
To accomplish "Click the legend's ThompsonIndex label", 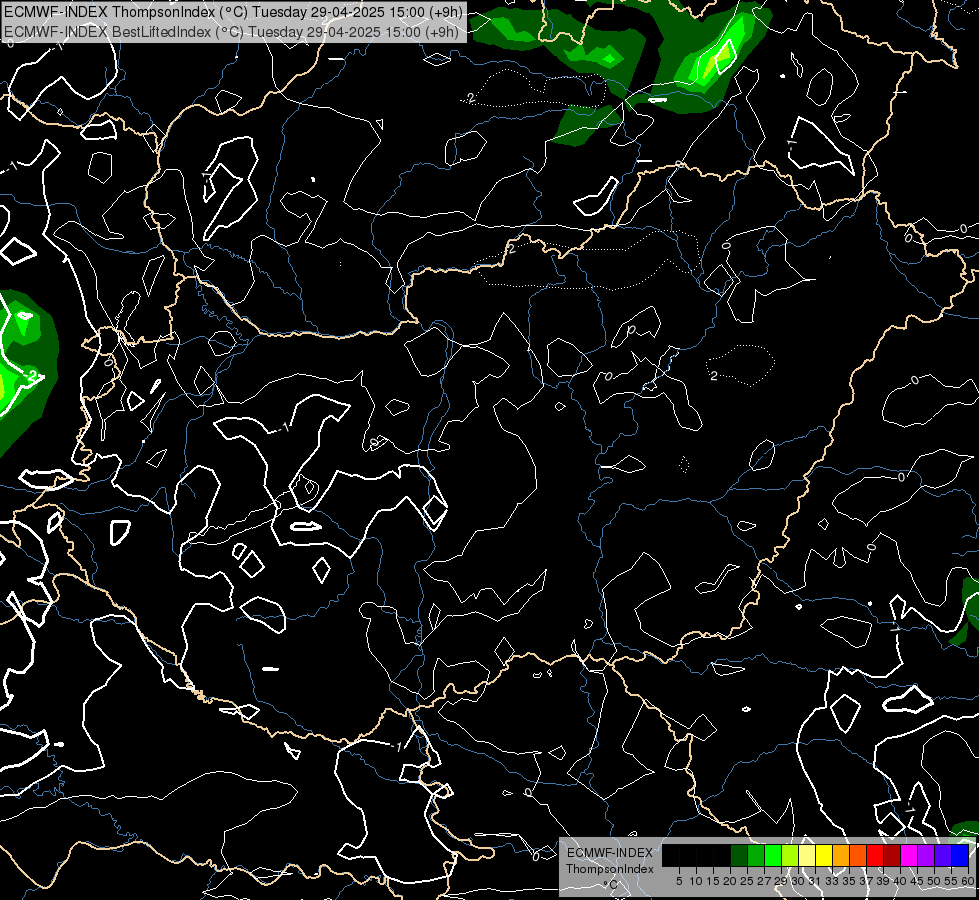I will [610, 869].
